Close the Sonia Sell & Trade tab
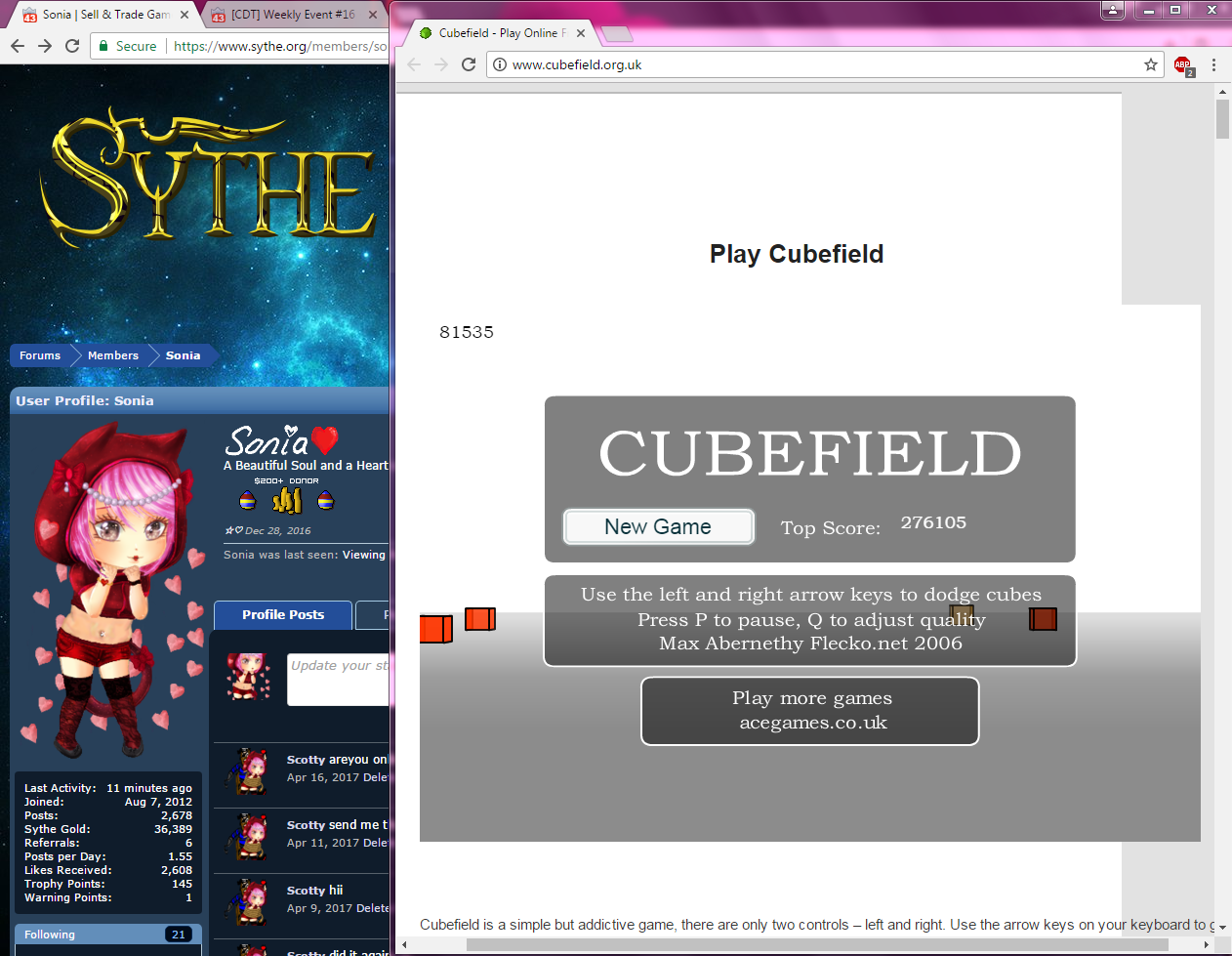The width and height of the screenshot is (1232, 956). pos(185,15)
